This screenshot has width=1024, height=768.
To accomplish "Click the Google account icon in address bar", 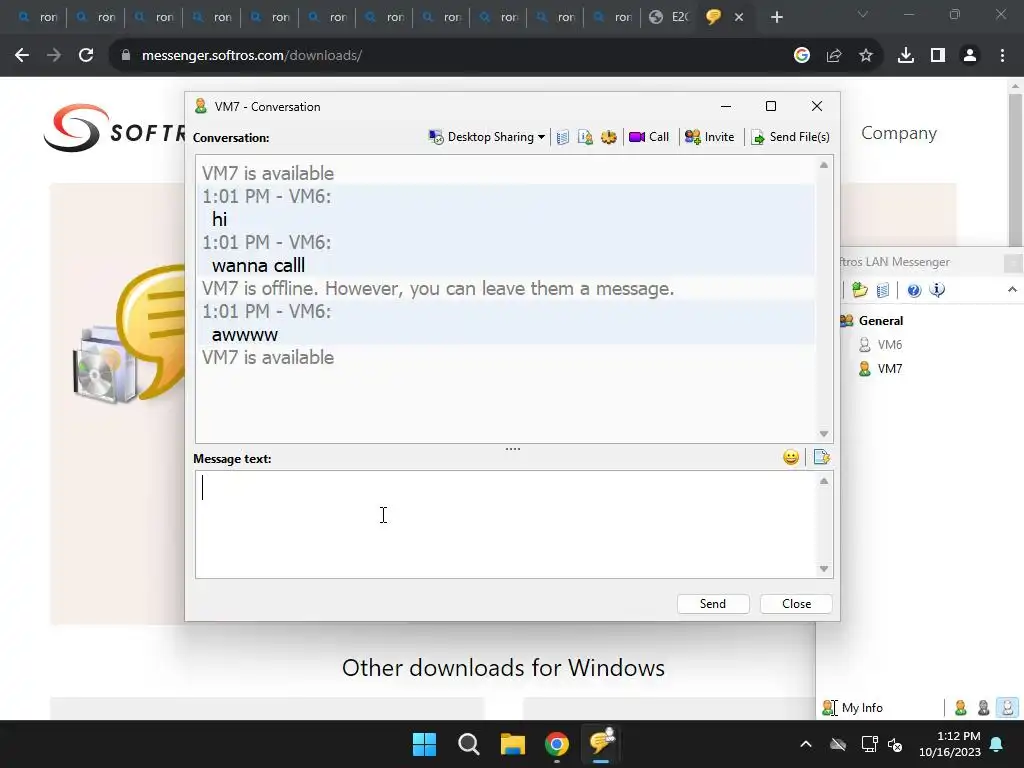I will (x=802, y=56).
